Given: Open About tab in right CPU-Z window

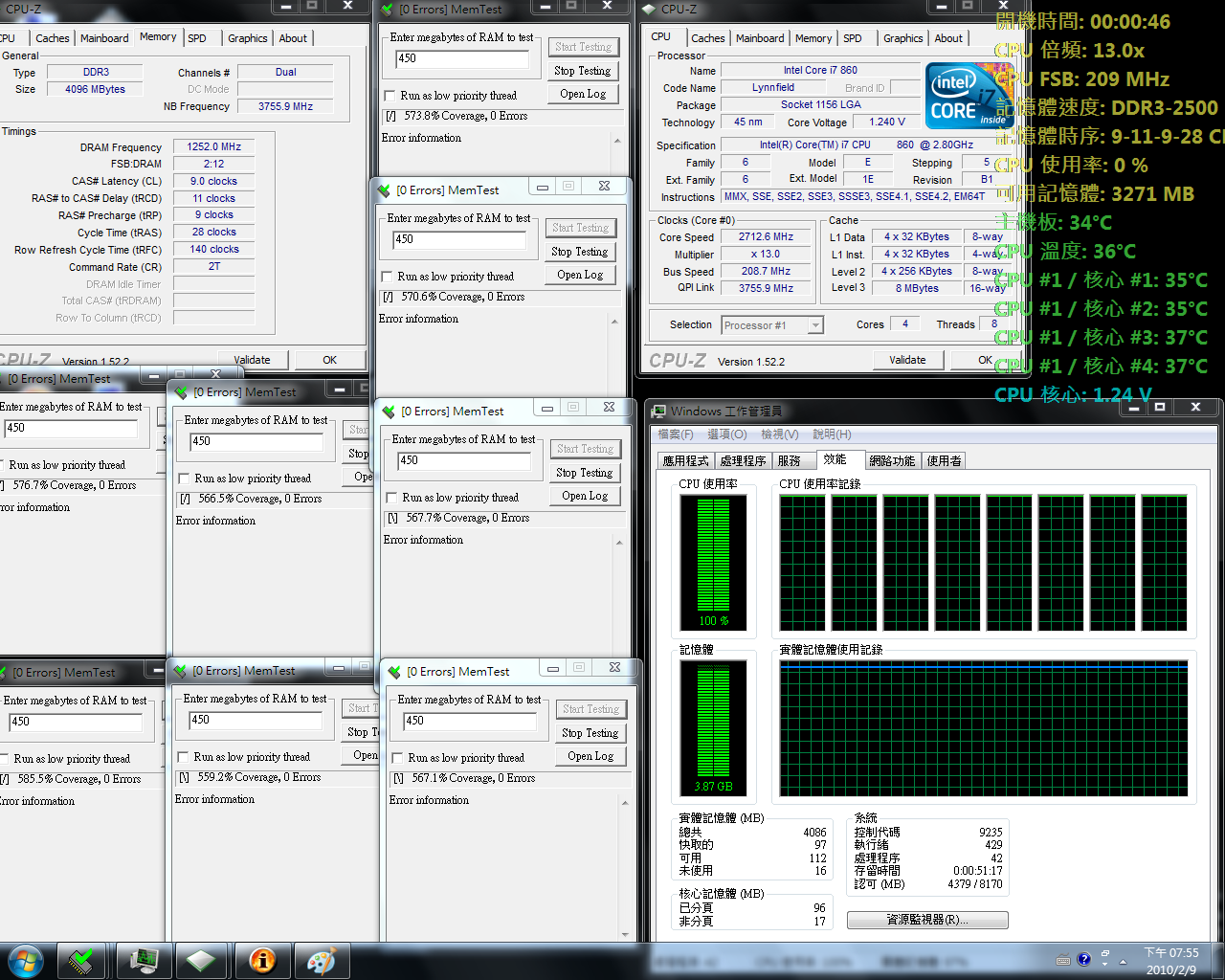Looking at the screenshot, I should (x=948, y=38).
